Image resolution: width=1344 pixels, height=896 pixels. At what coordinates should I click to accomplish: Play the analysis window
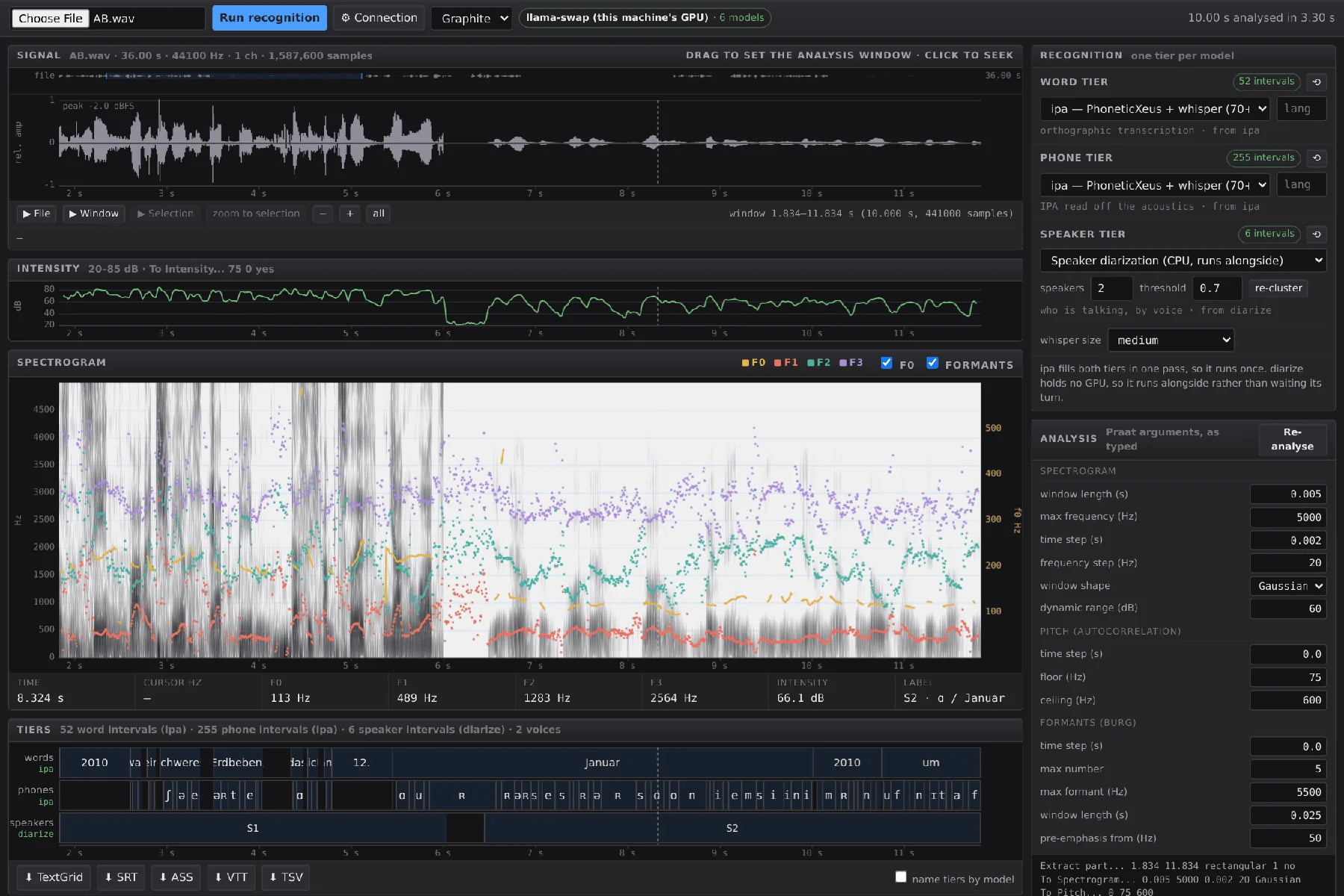tap(94, 214)
